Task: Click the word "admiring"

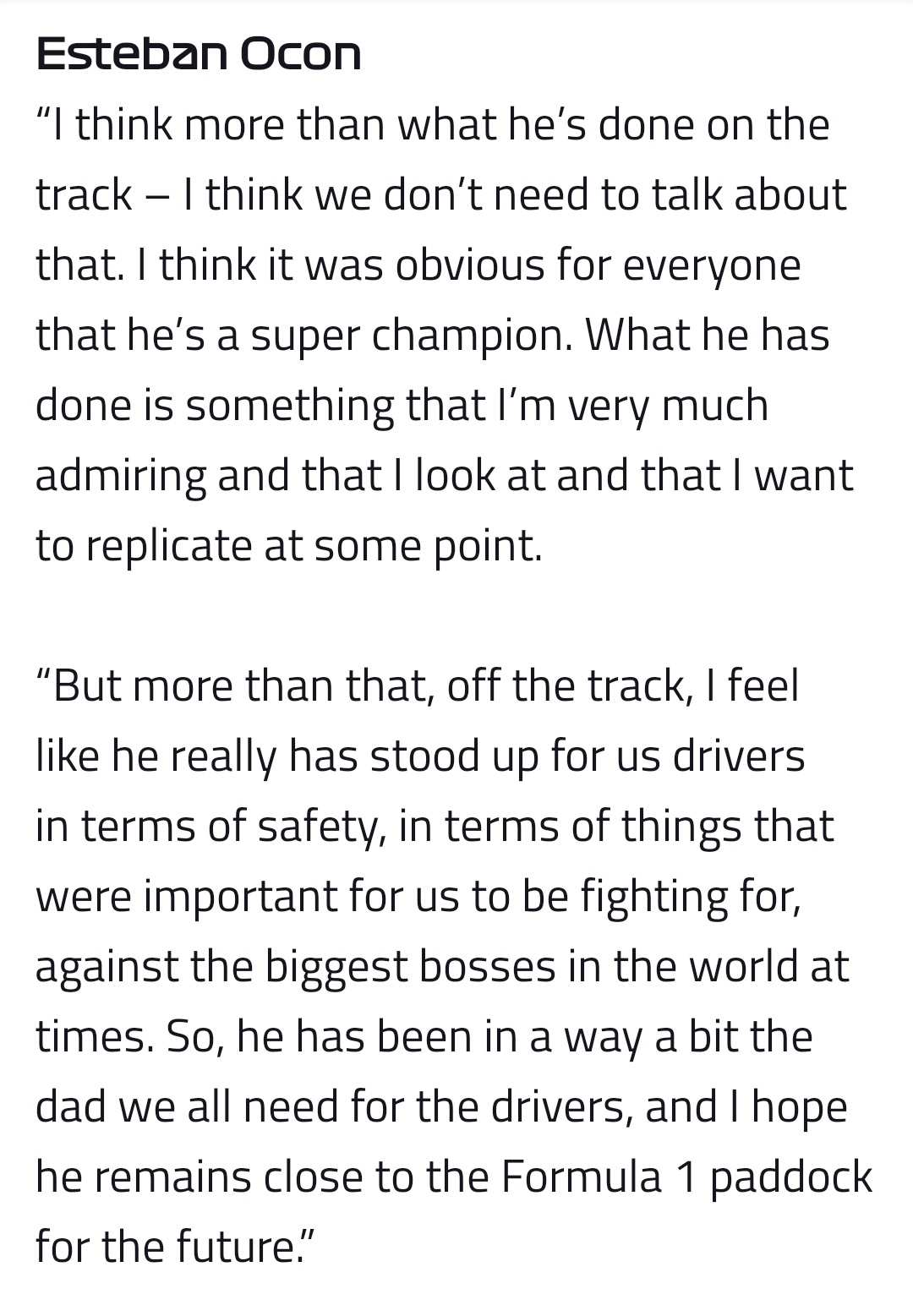Action: (x=120, y=476)
